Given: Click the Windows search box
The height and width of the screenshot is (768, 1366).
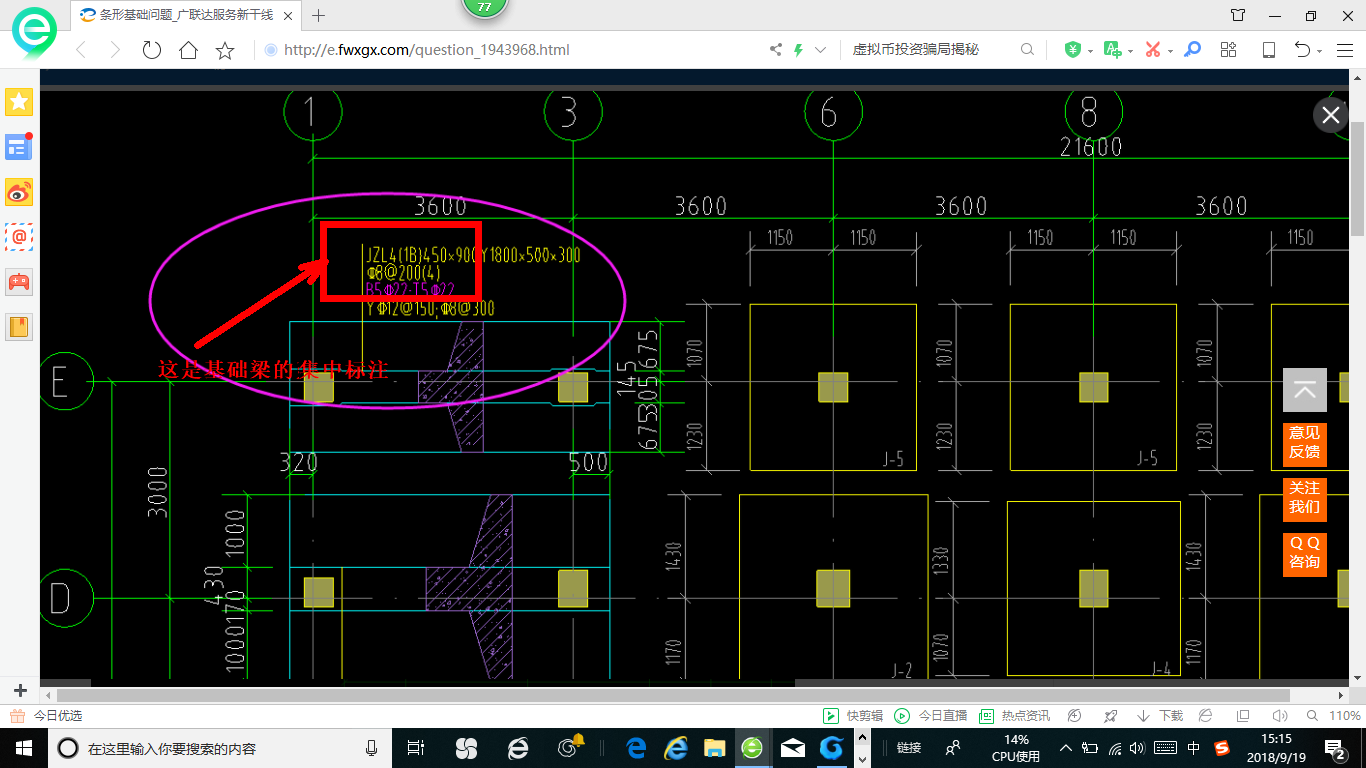Looking at the screenshot, I should click(x=220, y=748).
